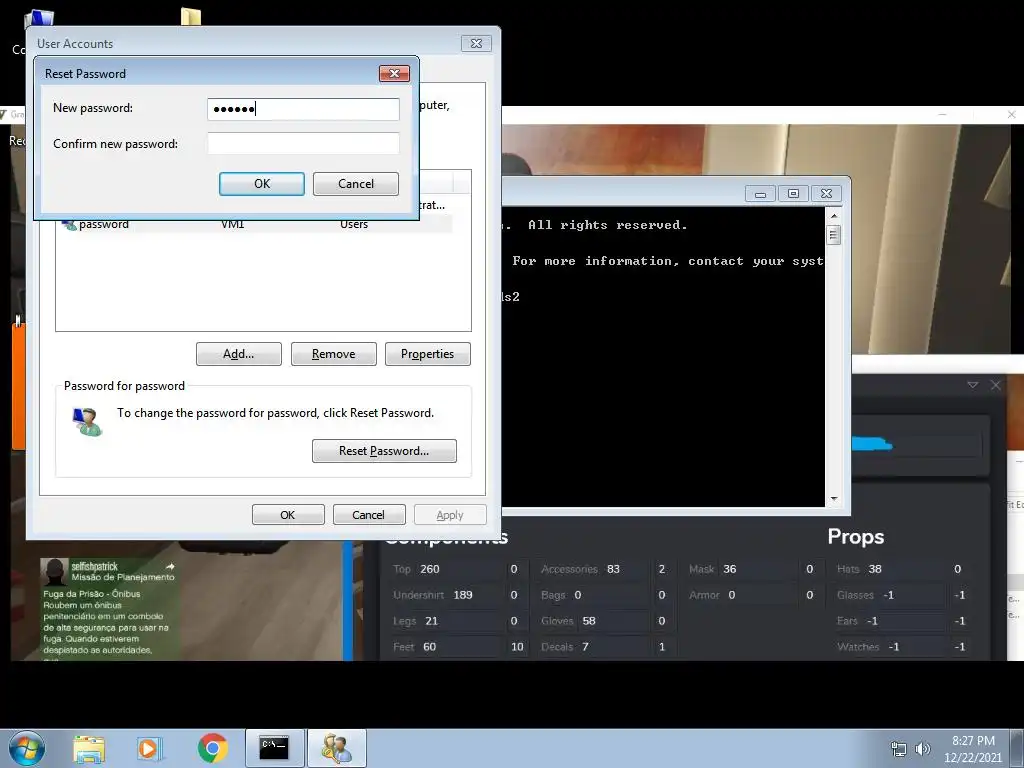Click the disabled Apply button
Screen dimensions: 1024x768
tap(450, 515)
